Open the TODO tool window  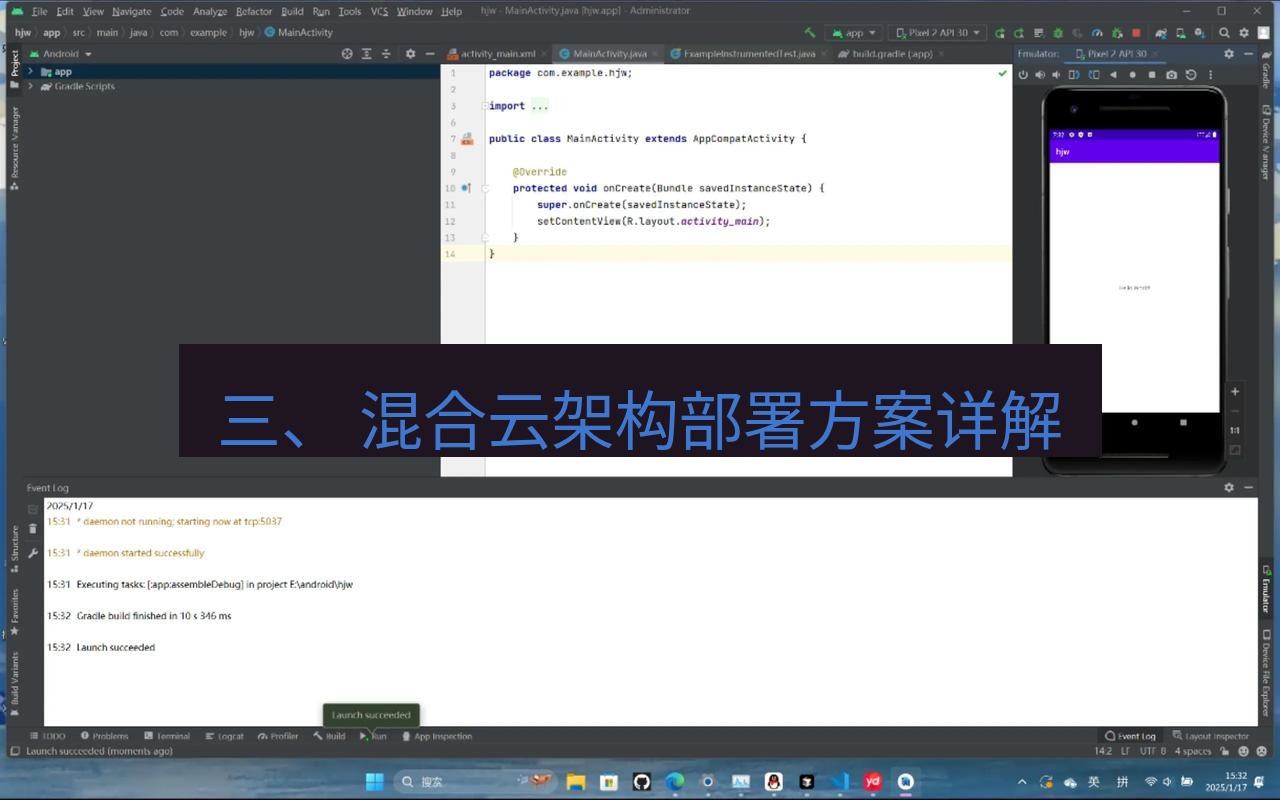(x=47, y=736)
